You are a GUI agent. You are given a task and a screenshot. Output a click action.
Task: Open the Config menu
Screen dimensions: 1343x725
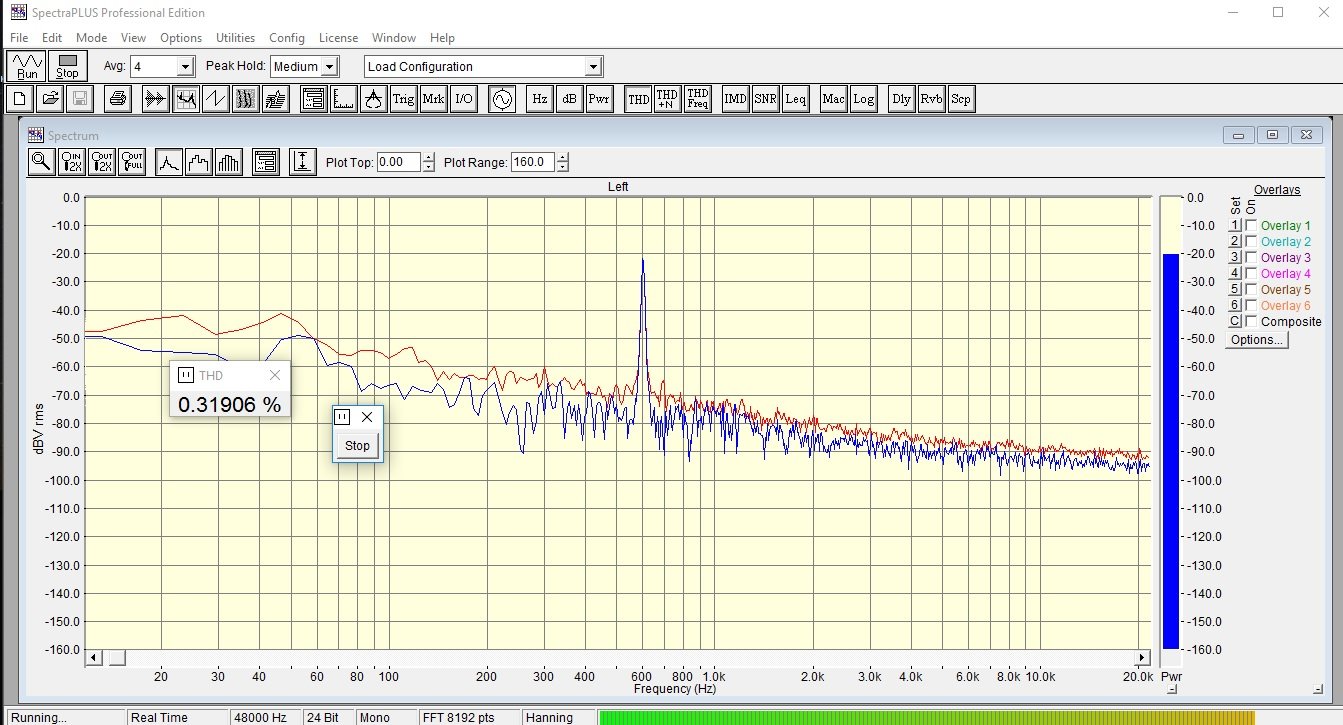287,38
